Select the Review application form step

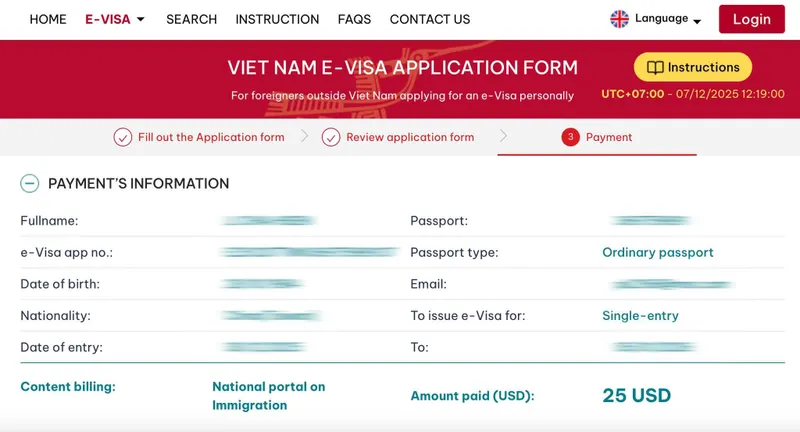click(x=410, y=138)
